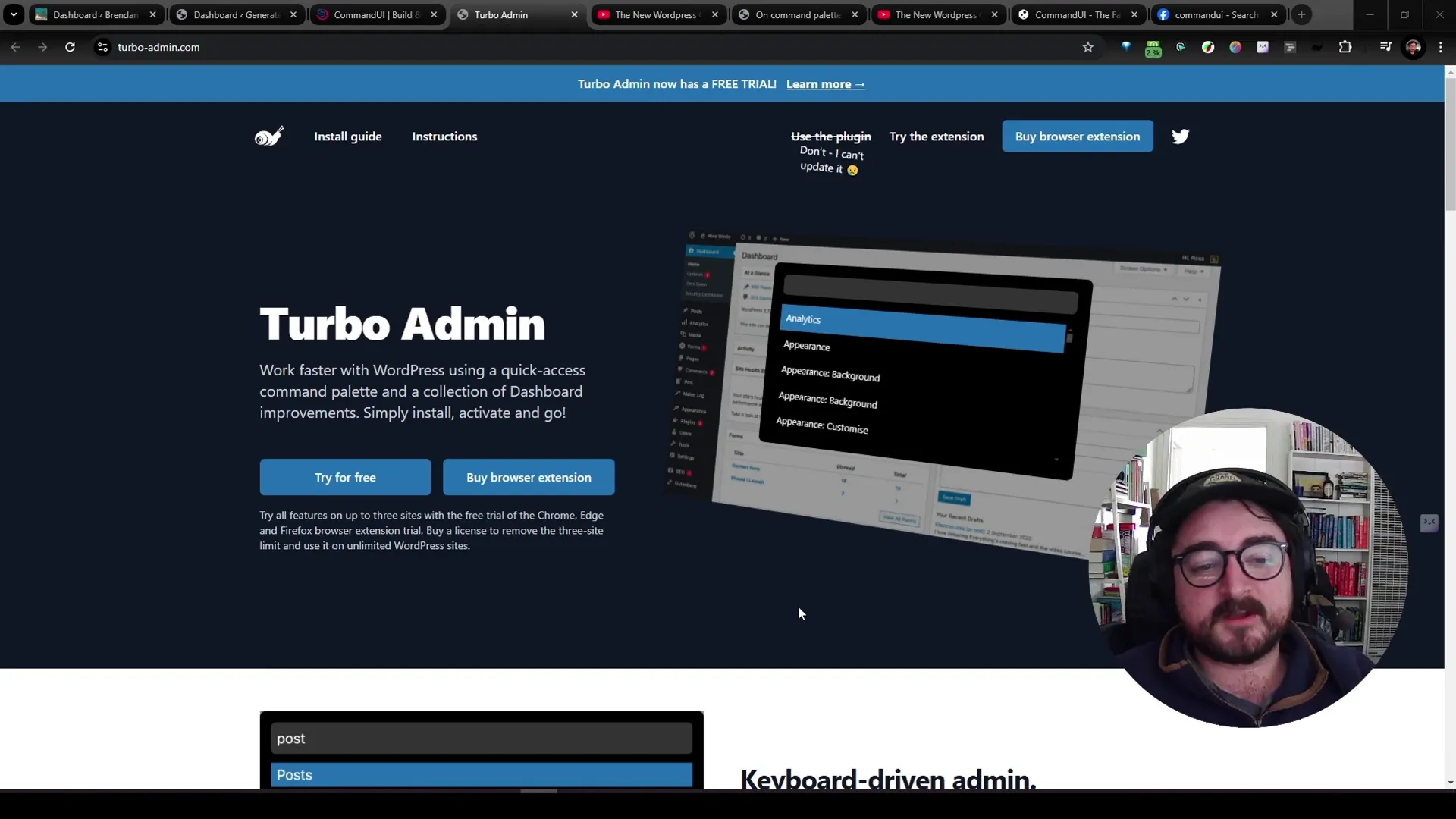Open the Twitter bird icon link
The height and width of the screenshot is (819, 1456).
(x=1181, y=136)
